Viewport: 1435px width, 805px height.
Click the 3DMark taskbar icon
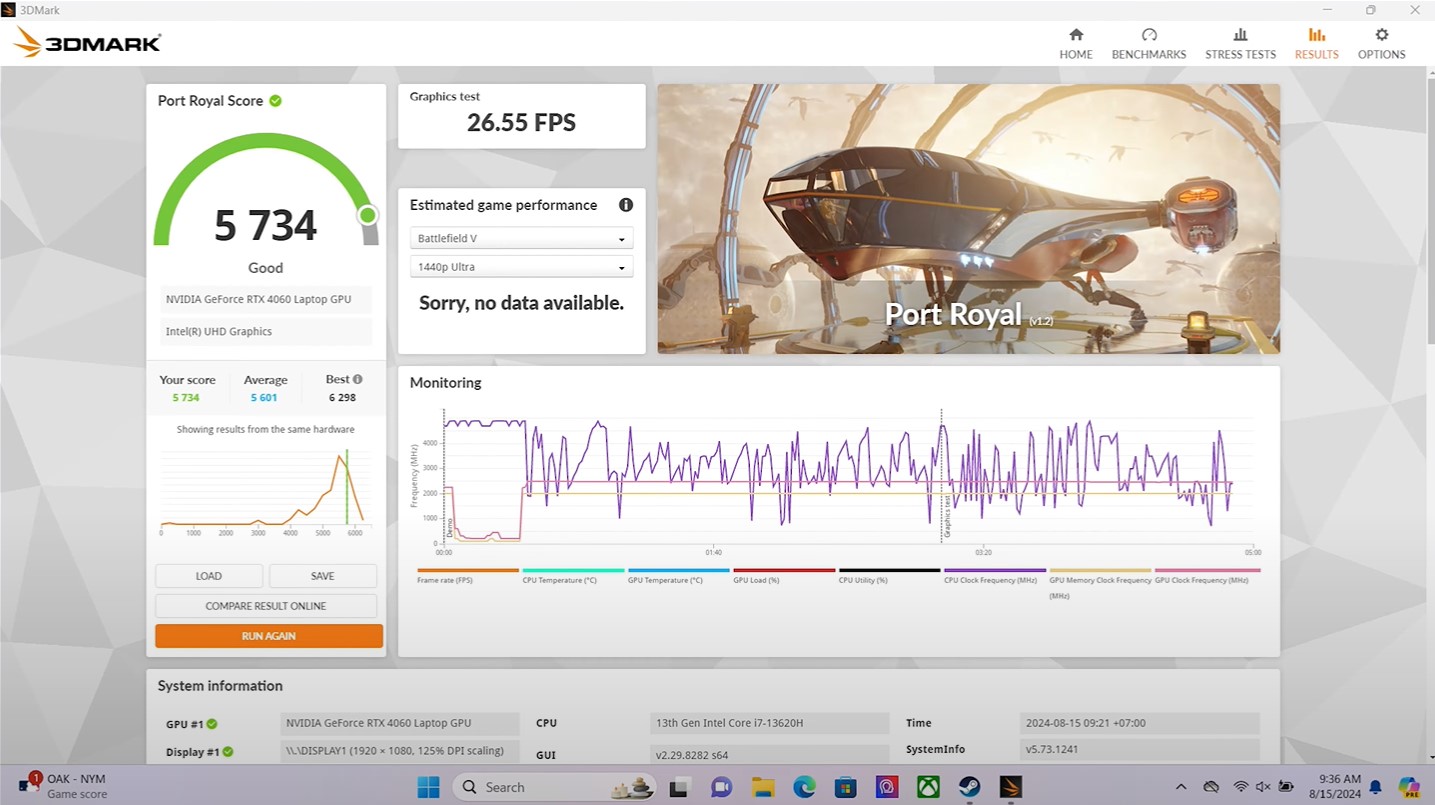(1010, 787)
